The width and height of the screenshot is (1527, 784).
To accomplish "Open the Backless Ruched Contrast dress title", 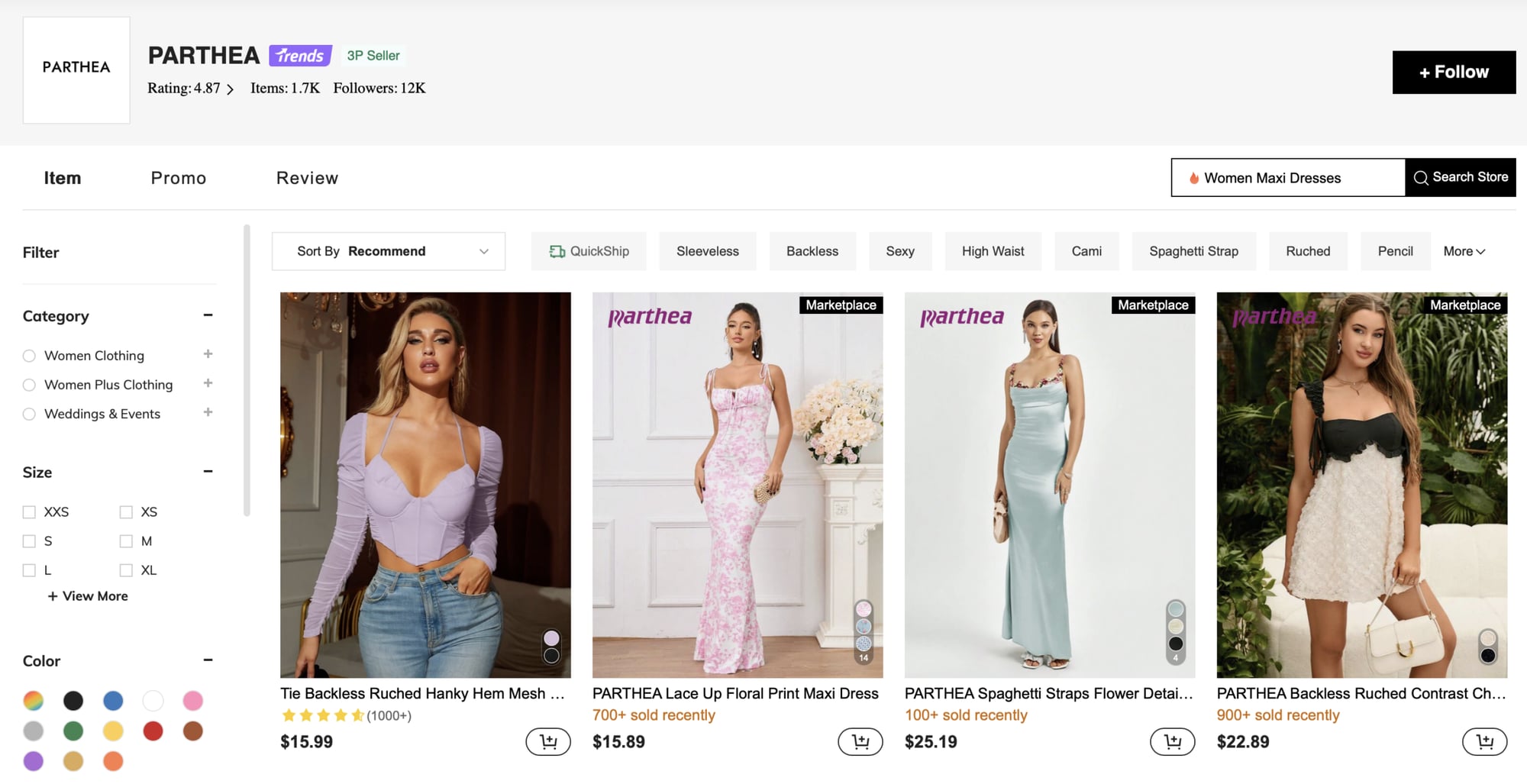I will tap(1361, 693).
